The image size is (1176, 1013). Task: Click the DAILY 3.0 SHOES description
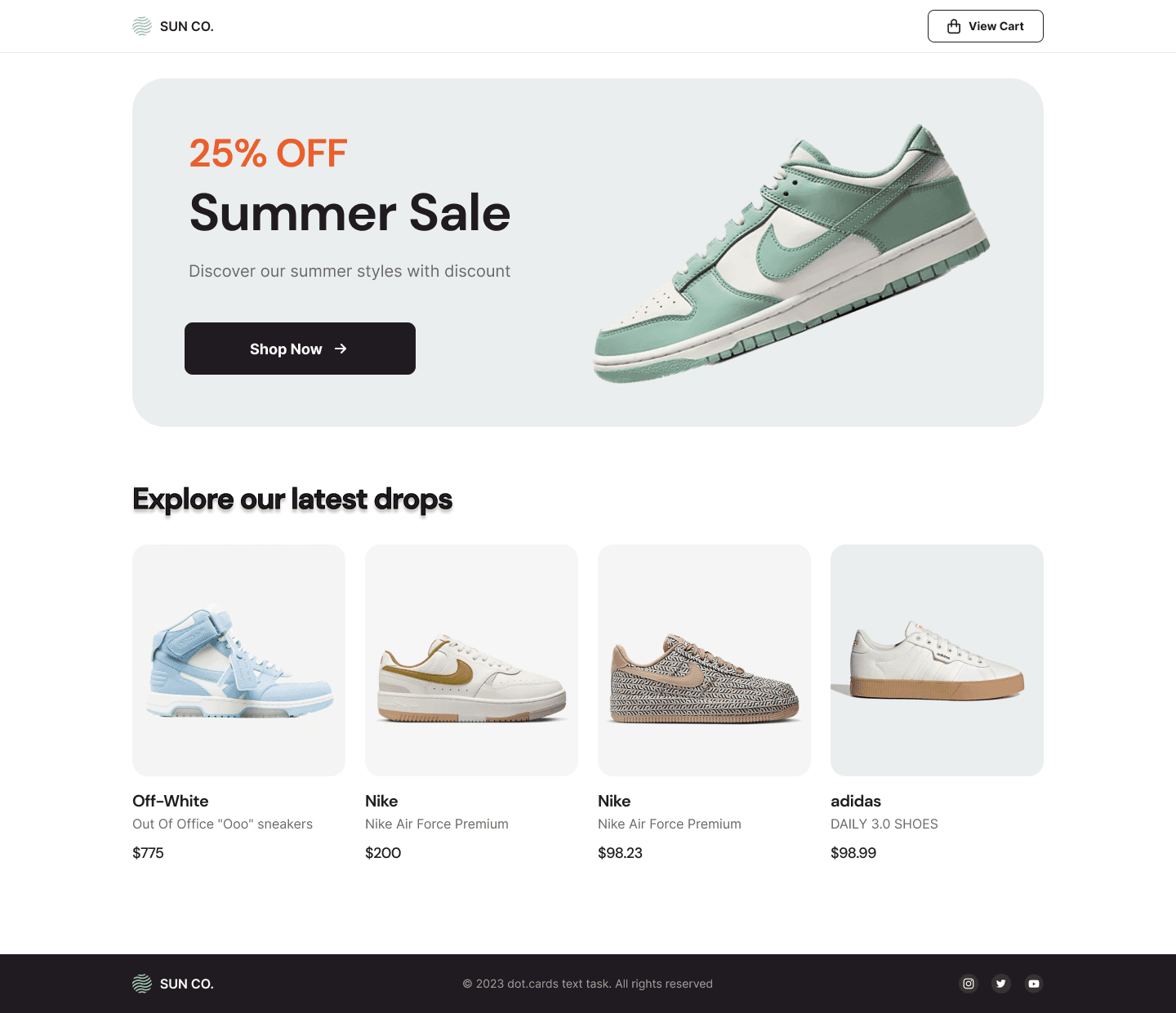coord(884,824)
